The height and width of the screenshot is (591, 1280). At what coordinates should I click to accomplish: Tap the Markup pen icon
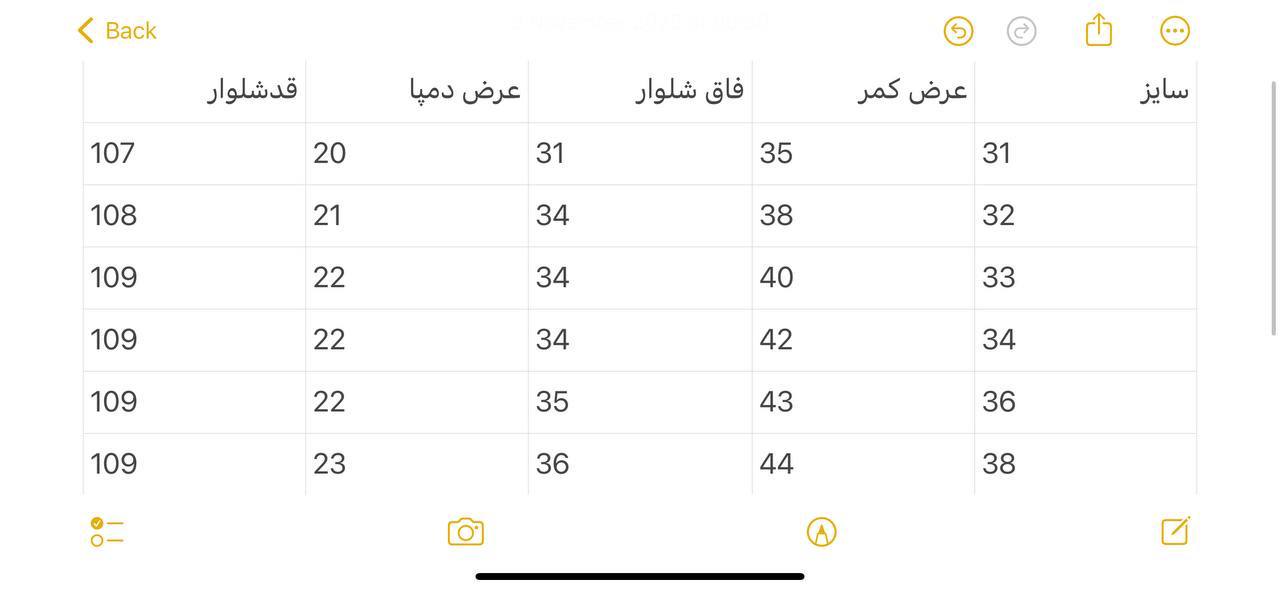[820, 529]
